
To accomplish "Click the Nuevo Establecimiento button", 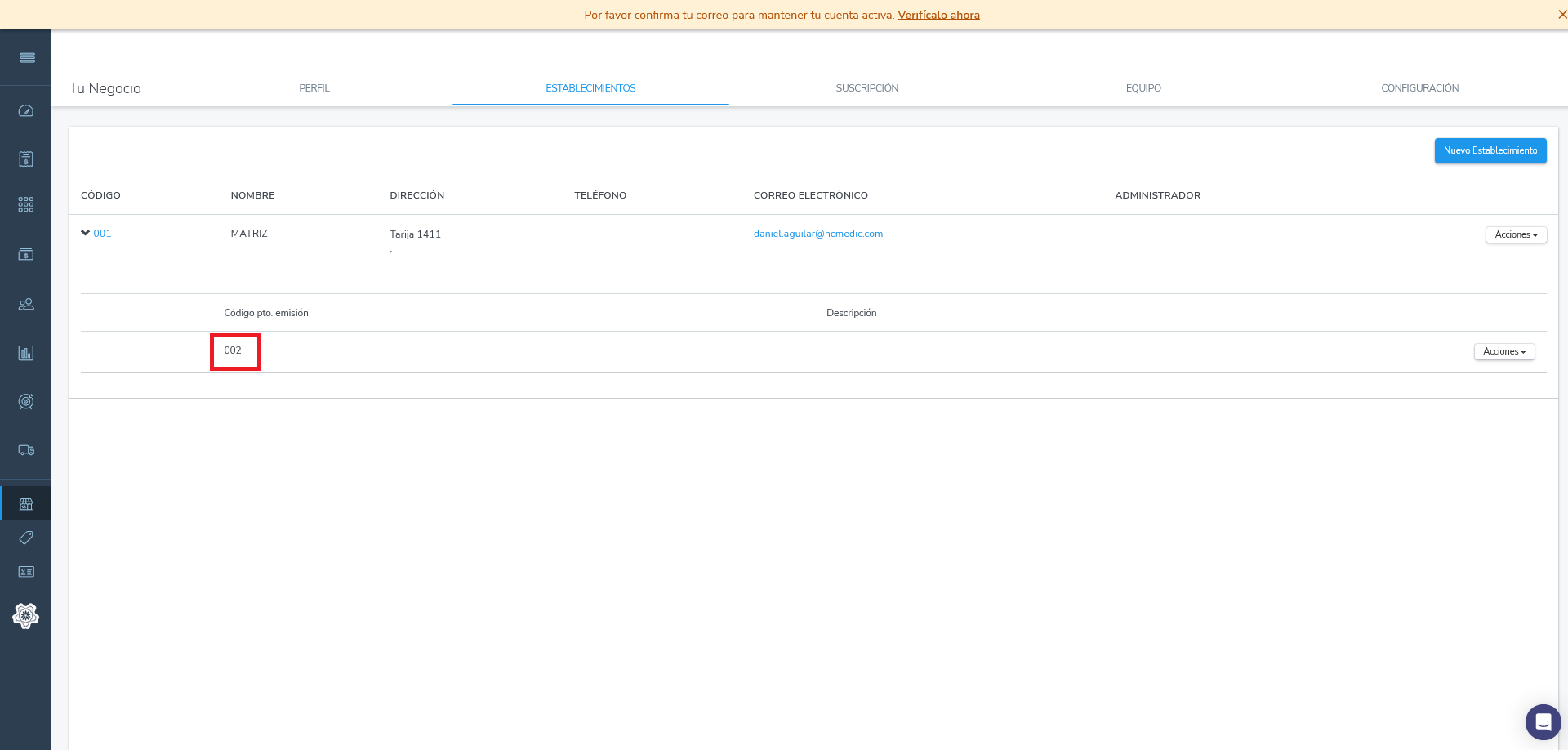I will coord(1490,151).
